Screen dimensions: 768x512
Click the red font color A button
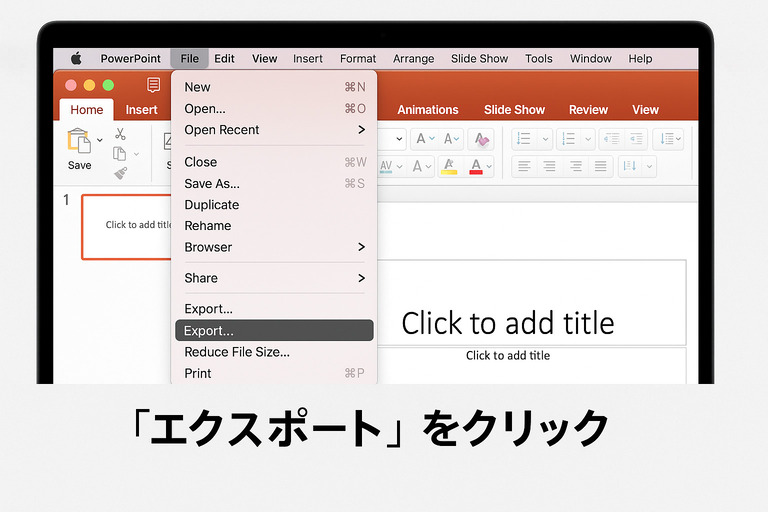pyautogui.click(x=476, y=166)
